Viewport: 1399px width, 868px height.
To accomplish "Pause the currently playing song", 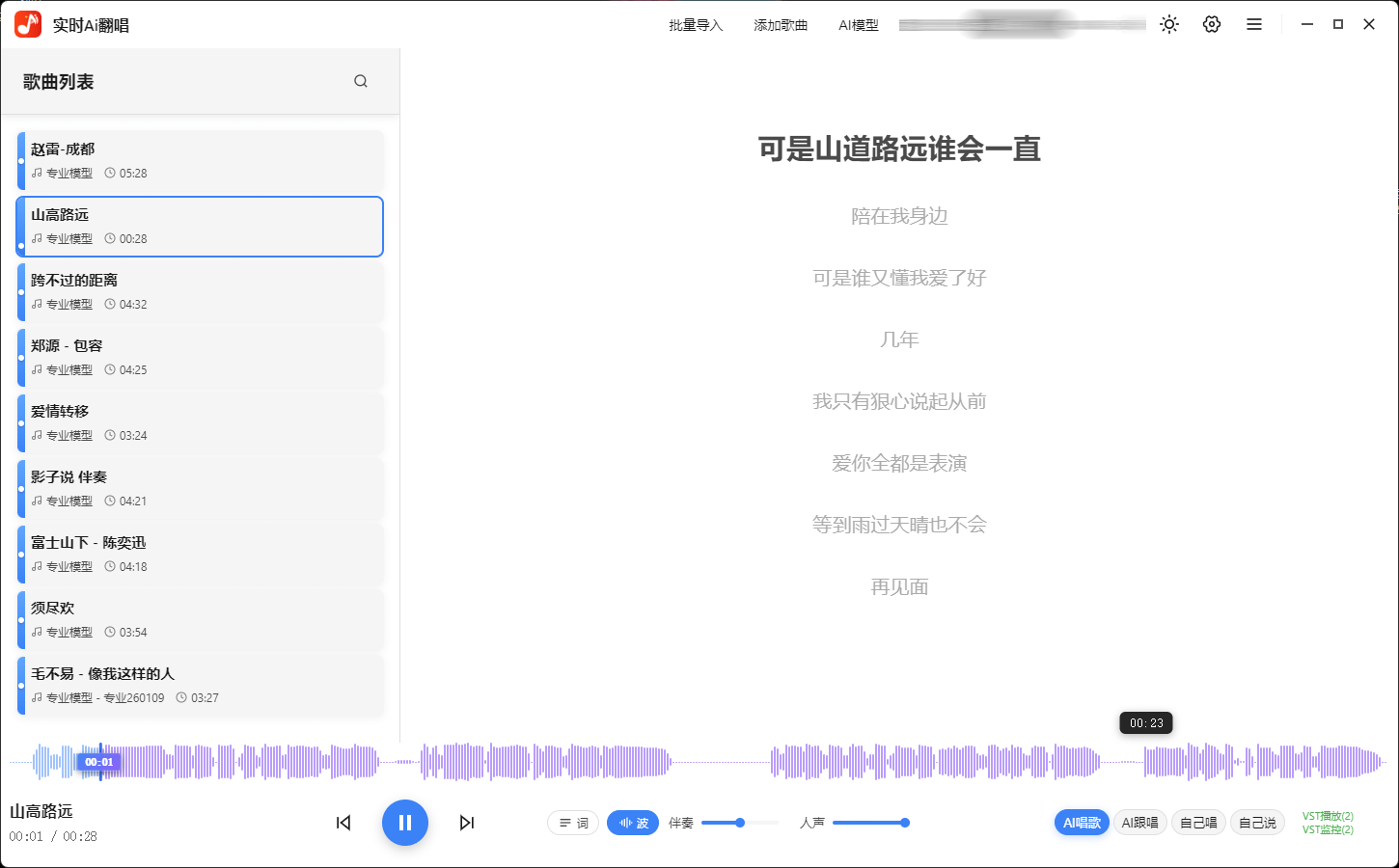I will point(404,823).
